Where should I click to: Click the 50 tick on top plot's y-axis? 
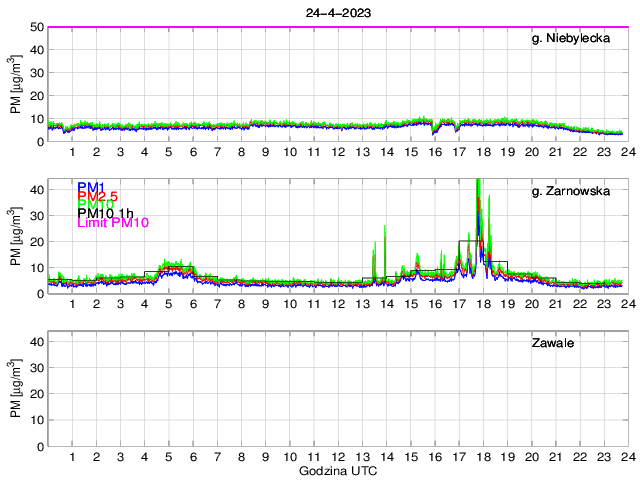pyautogui.click(x=35, y=27)
